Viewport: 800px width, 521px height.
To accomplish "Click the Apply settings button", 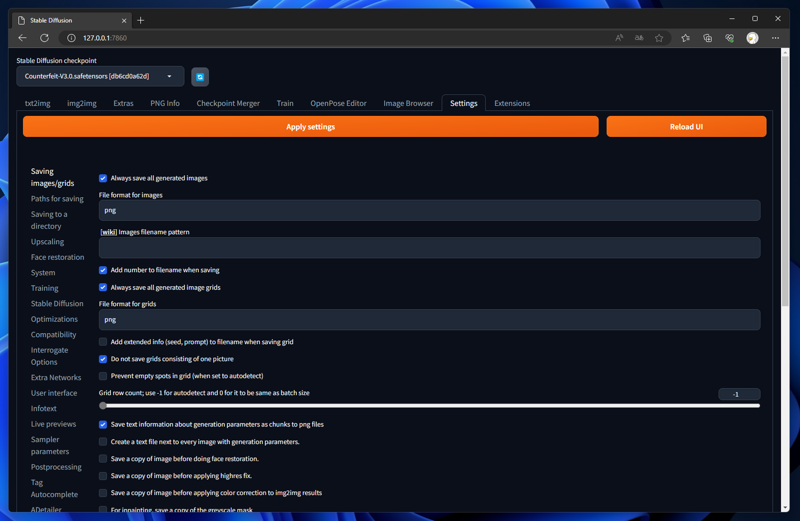I will pos(311,127).
